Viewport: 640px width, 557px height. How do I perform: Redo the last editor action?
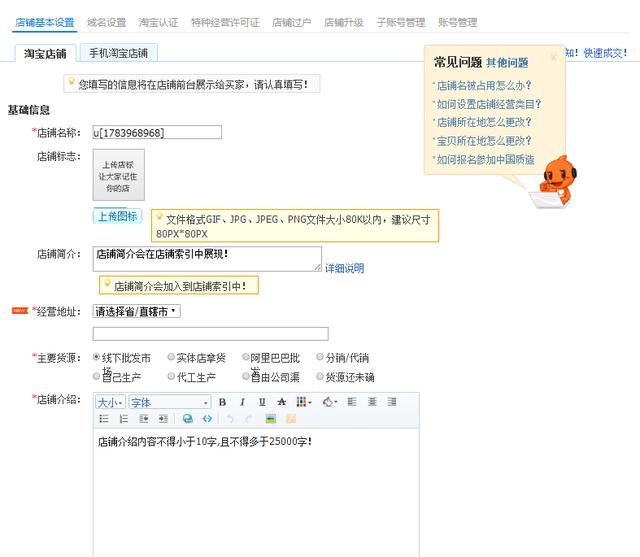[x=249, y=419]
